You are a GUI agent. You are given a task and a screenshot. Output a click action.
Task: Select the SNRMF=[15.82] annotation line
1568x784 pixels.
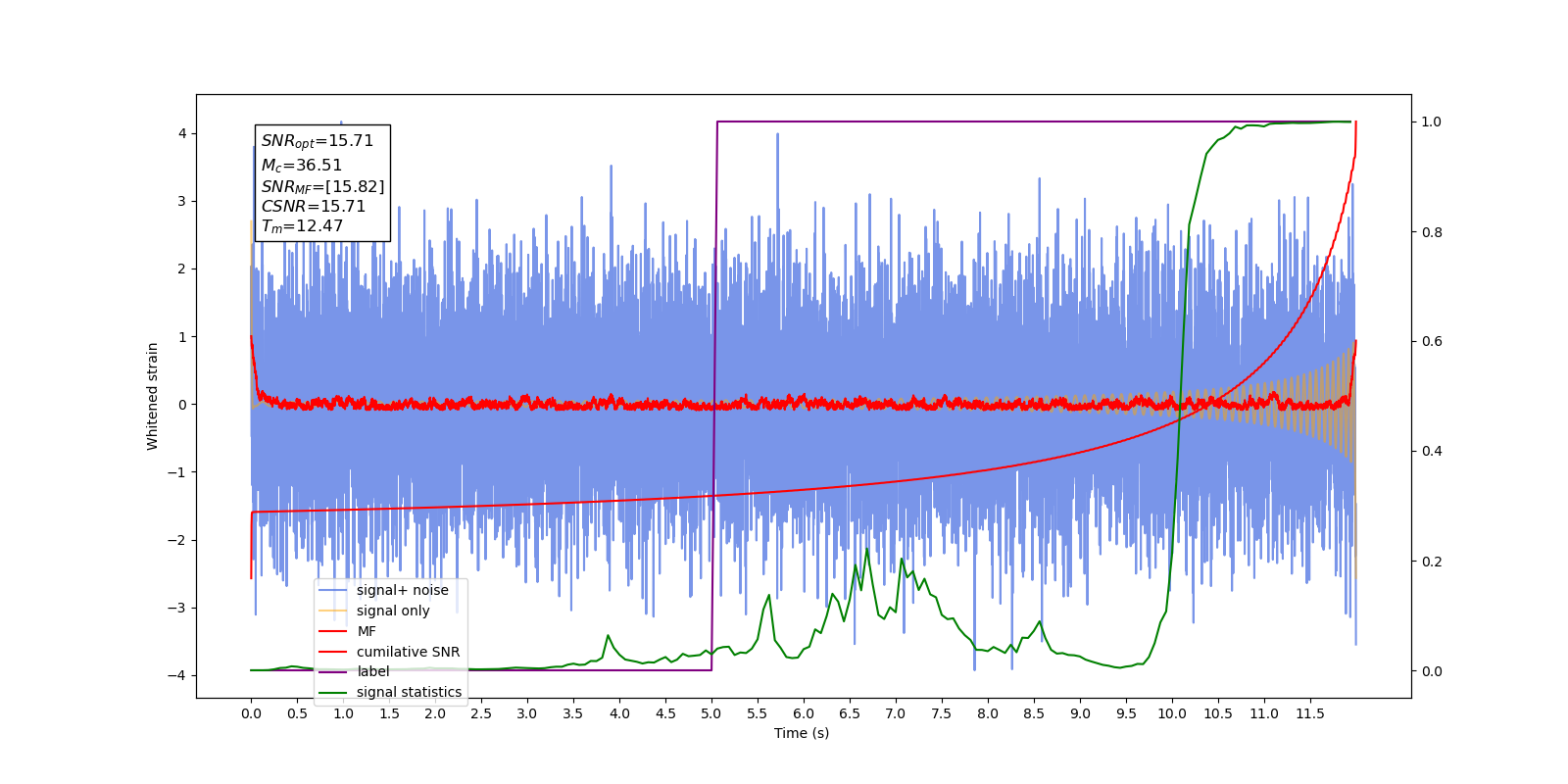[322, 187]
